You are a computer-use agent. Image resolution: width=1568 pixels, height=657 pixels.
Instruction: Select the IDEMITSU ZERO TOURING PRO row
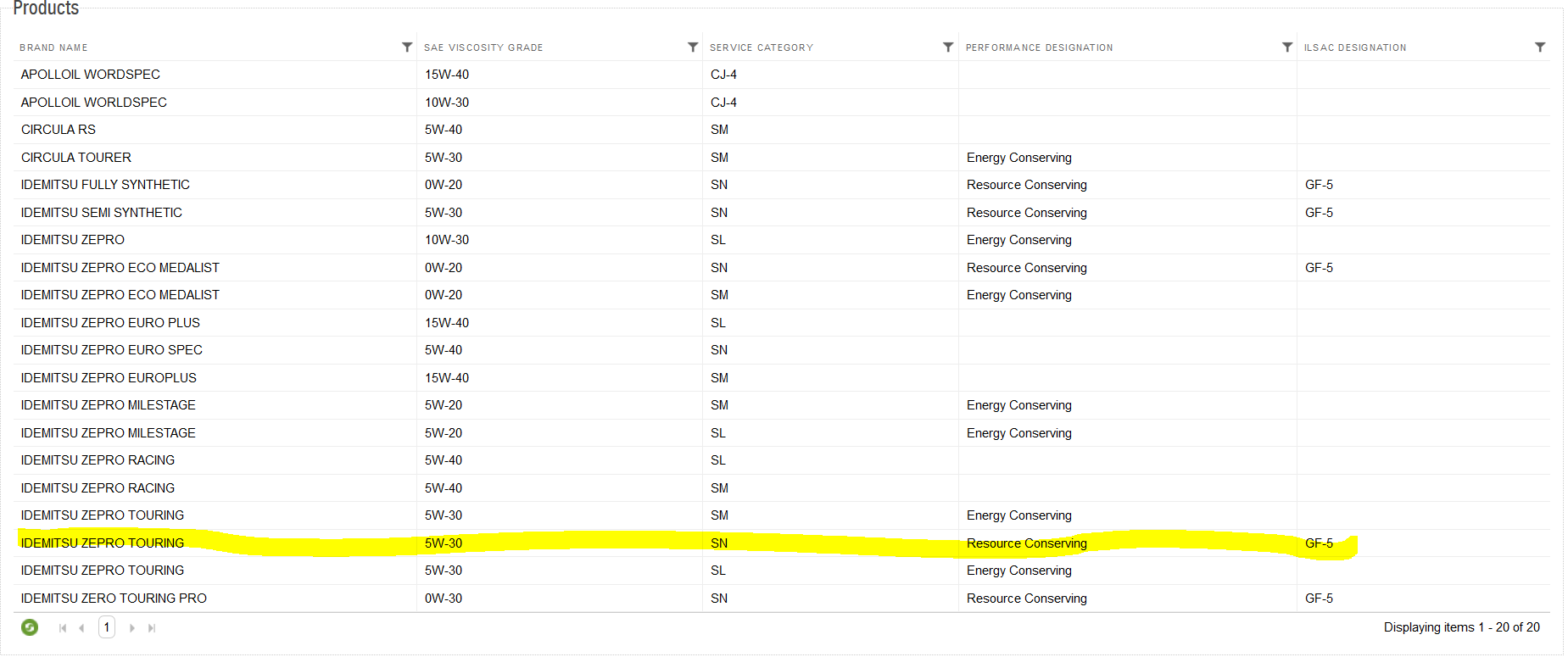pyautogui.click(x=114, y=599)
